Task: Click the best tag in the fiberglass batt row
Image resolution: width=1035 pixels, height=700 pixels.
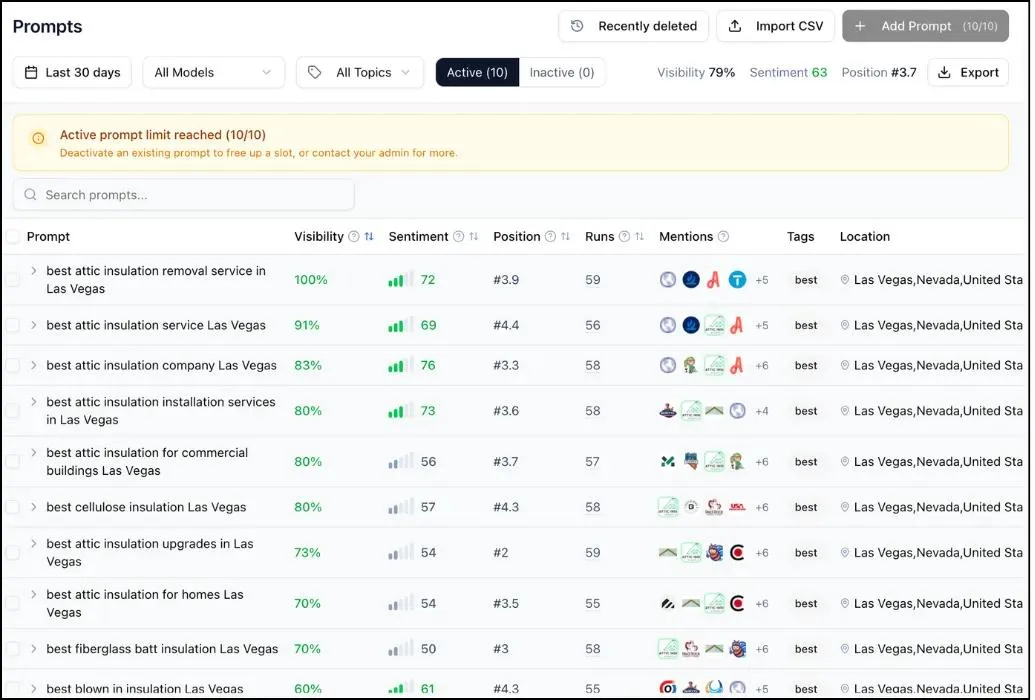Action: click(806, 649)
